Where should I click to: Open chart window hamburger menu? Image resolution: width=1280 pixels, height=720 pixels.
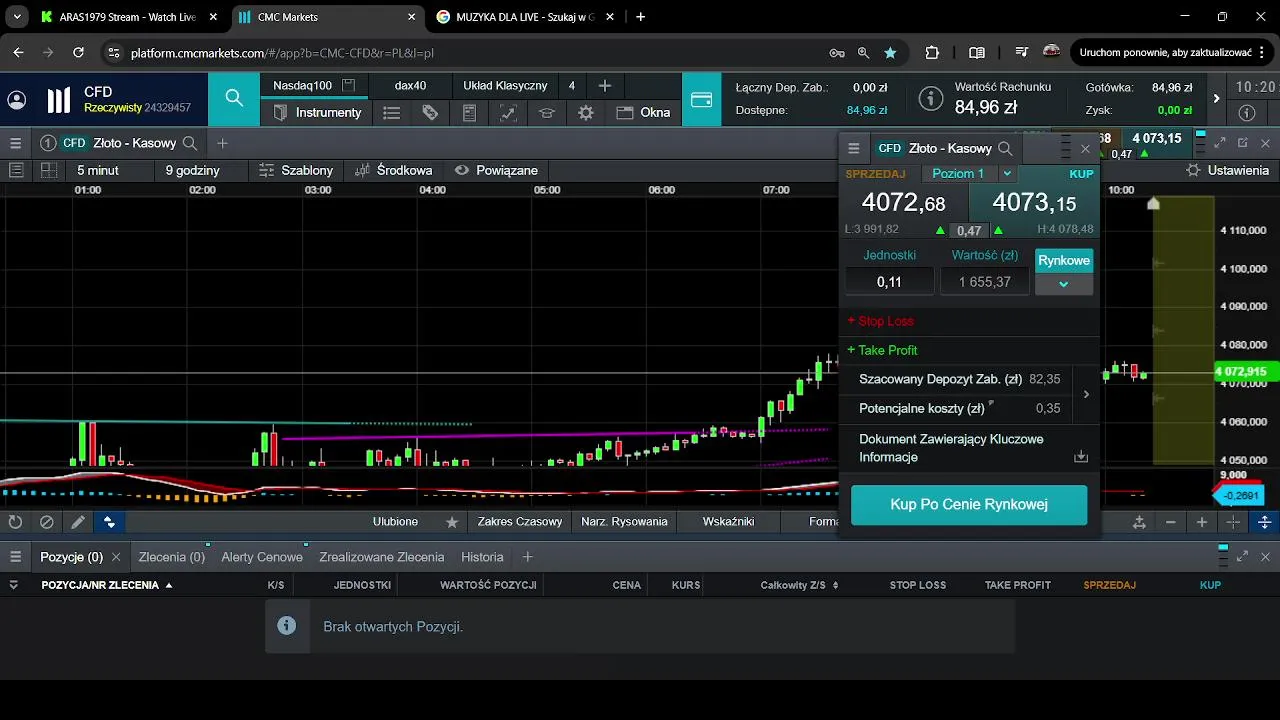[x=16, y=143]
